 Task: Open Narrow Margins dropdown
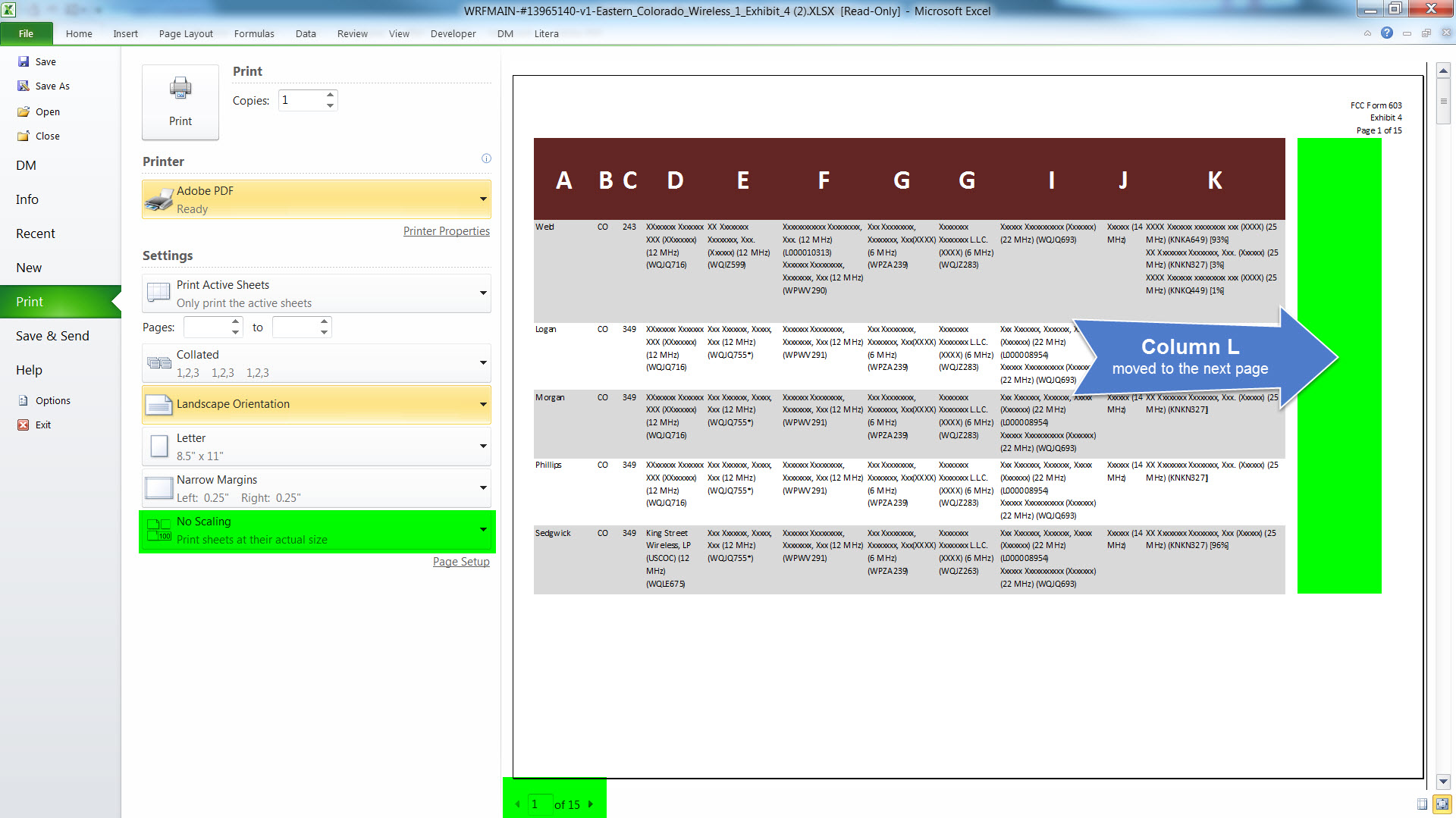click(316, 488)
